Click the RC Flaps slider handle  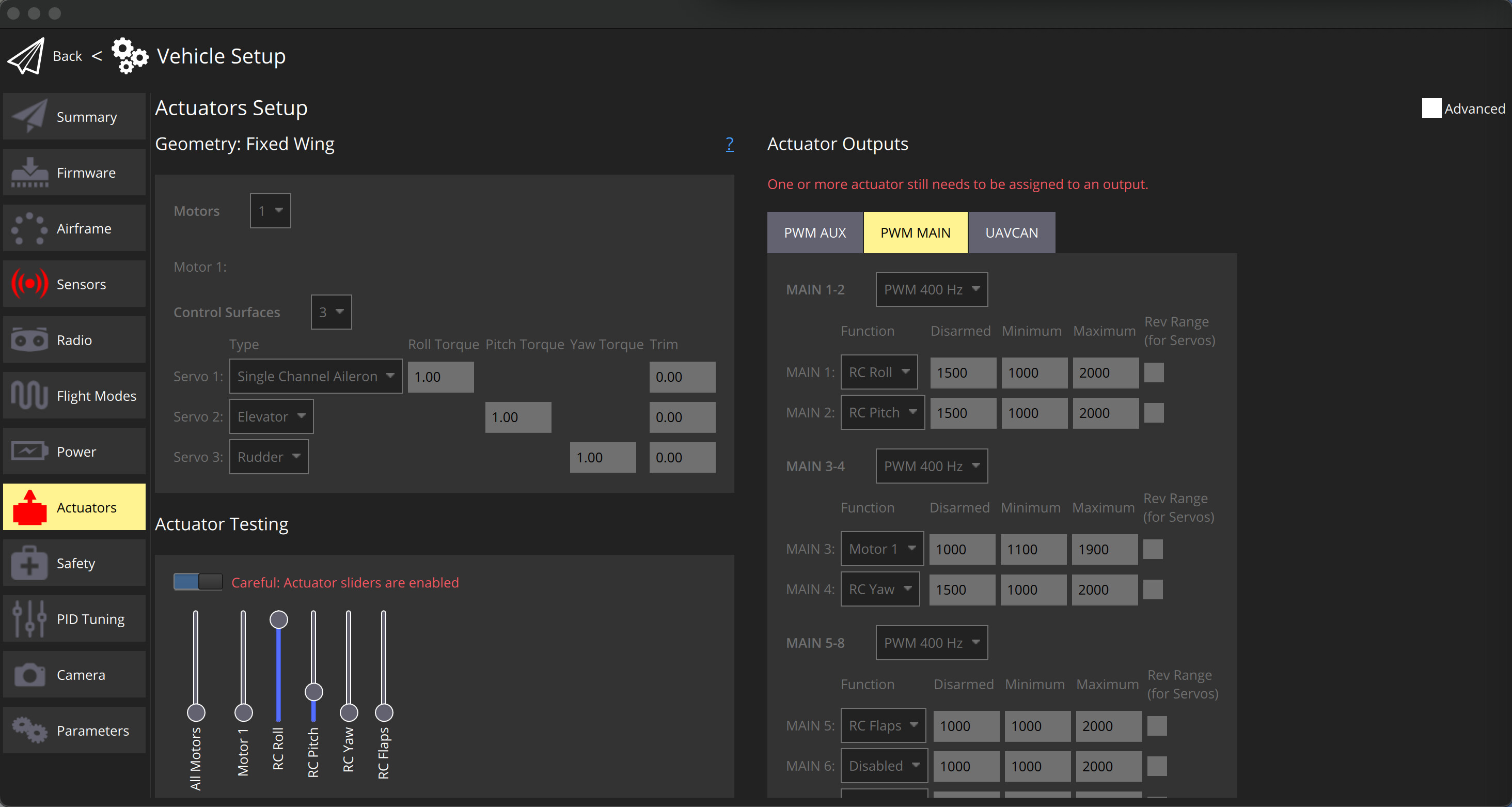[384, 712]
